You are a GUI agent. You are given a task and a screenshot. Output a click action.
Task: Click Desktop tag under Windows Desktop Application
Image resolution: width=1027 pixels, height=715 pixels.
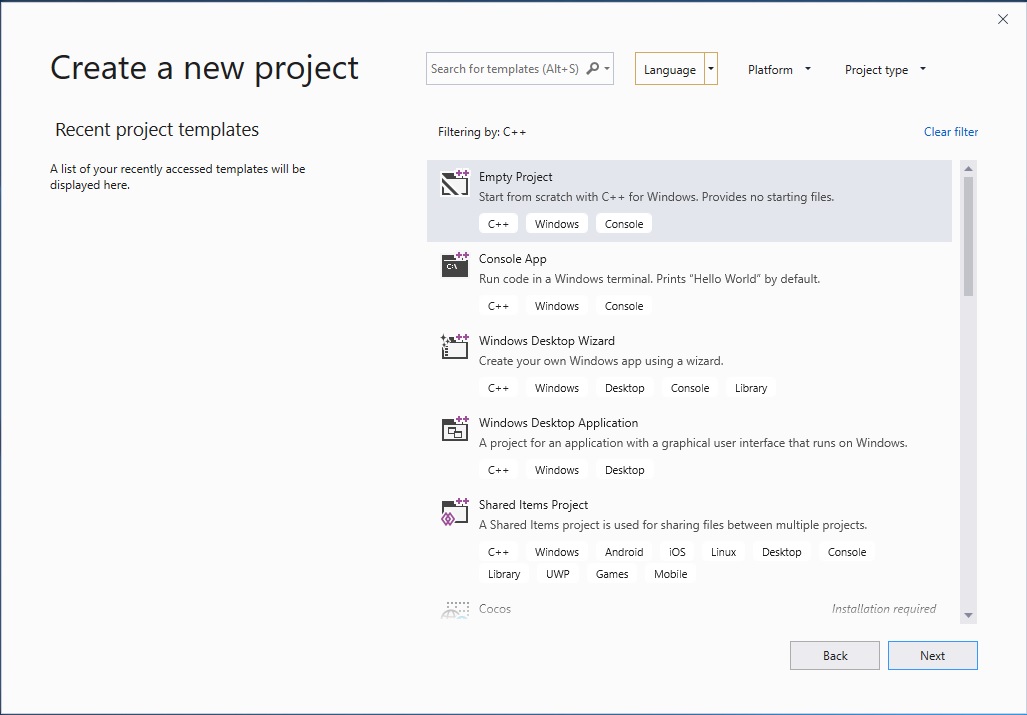point(624,470)
